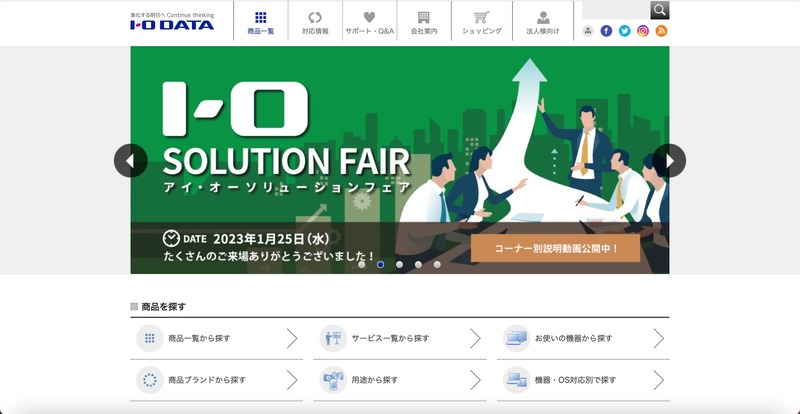Focus the header search input field
The image size is (800, 414).
pyautogui.click(x=616, y=10)
